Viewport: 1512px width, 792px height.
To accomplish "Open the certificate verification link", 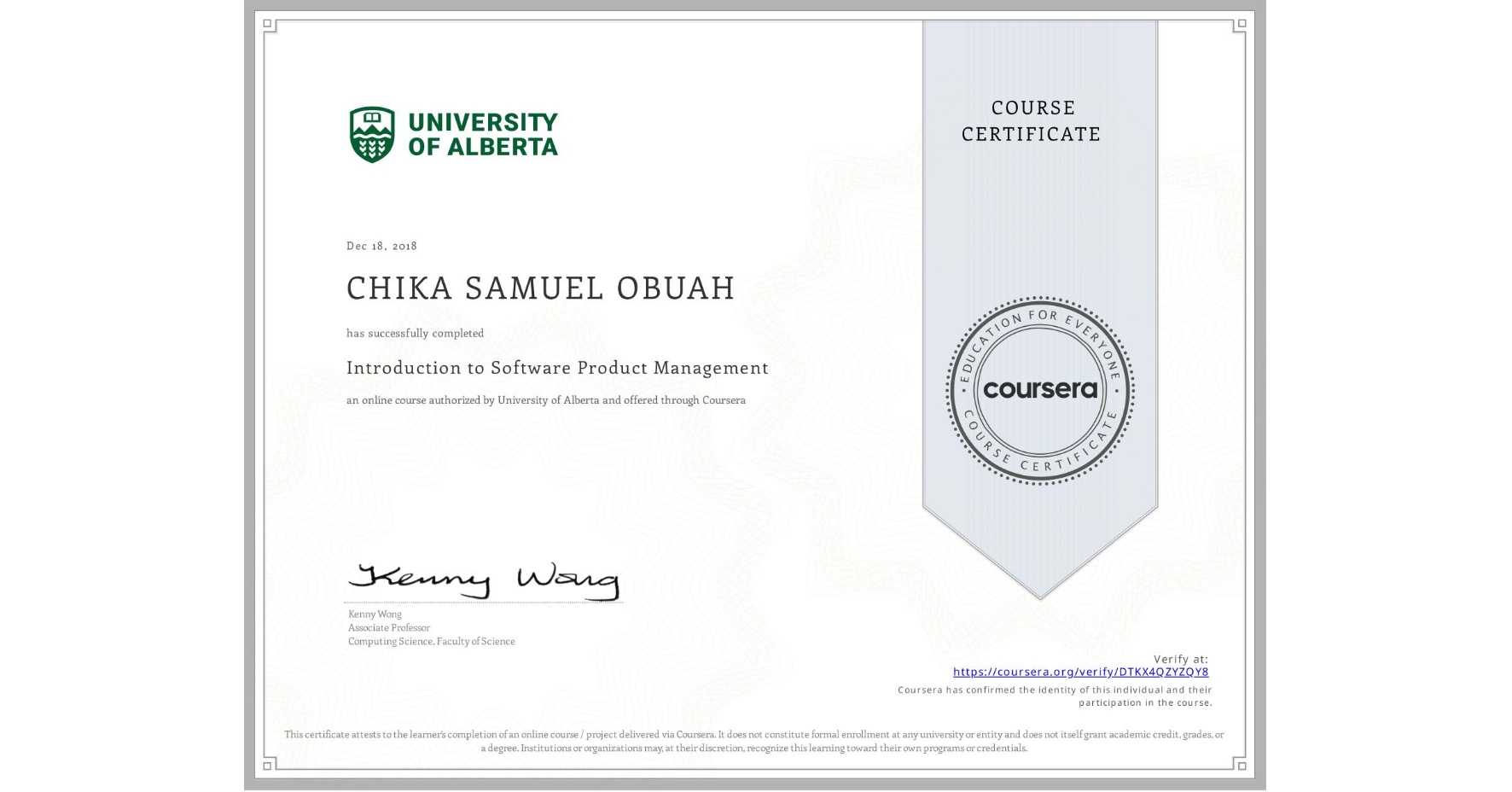I will click(1081, 673).
